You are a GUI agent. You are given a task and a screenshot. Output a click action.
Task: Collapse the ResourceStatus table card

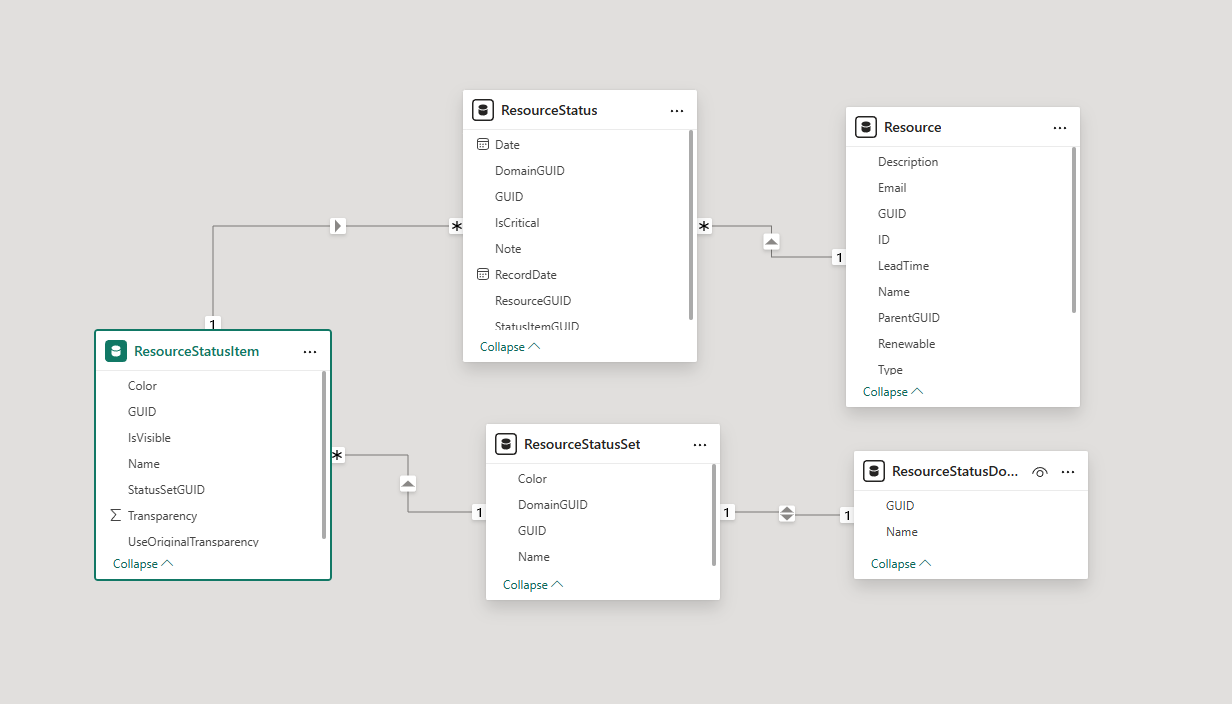coord(510,347)
